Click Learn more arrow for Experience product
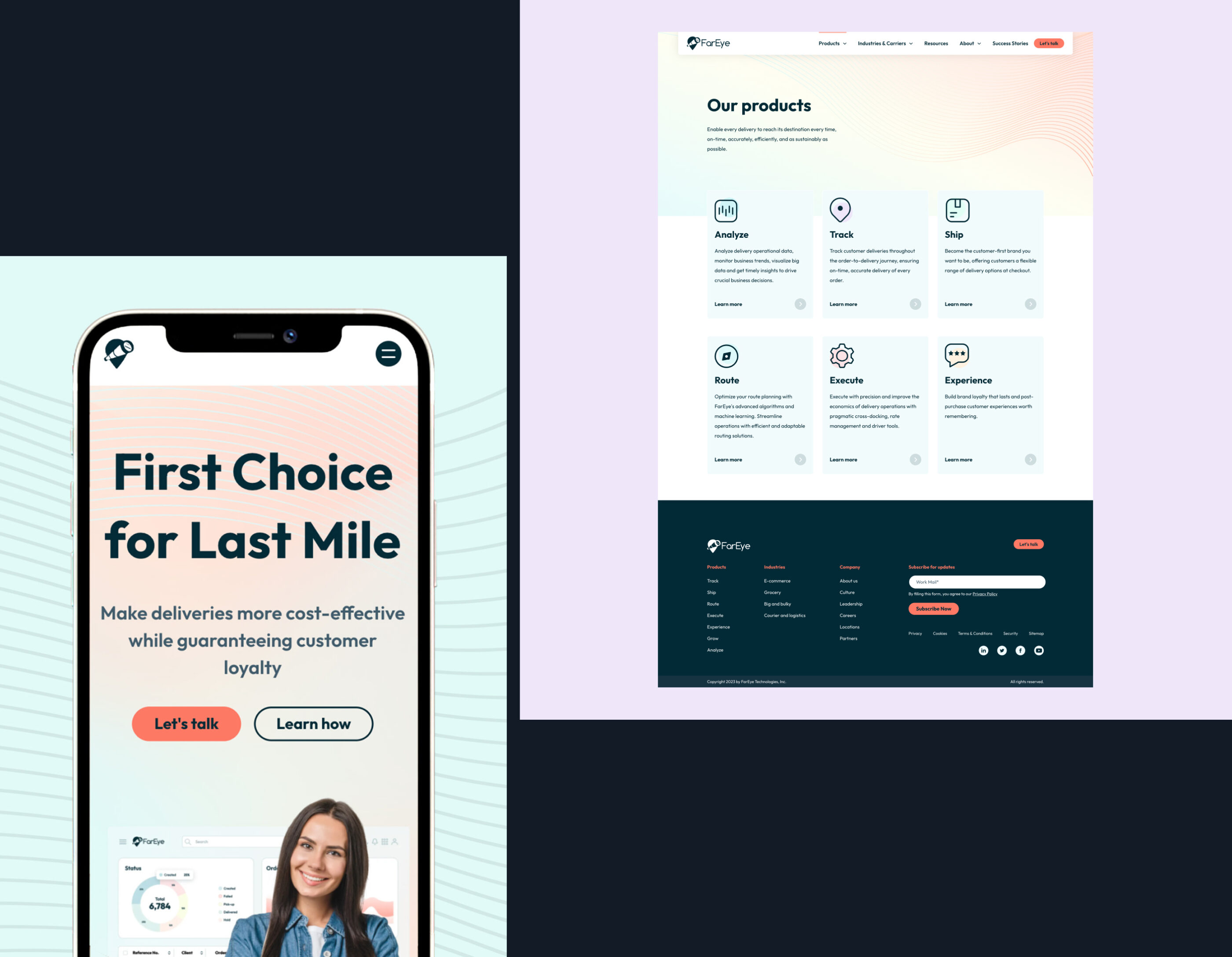The height and width of the screenshot is (957, 1232). tap(1030, 459)
